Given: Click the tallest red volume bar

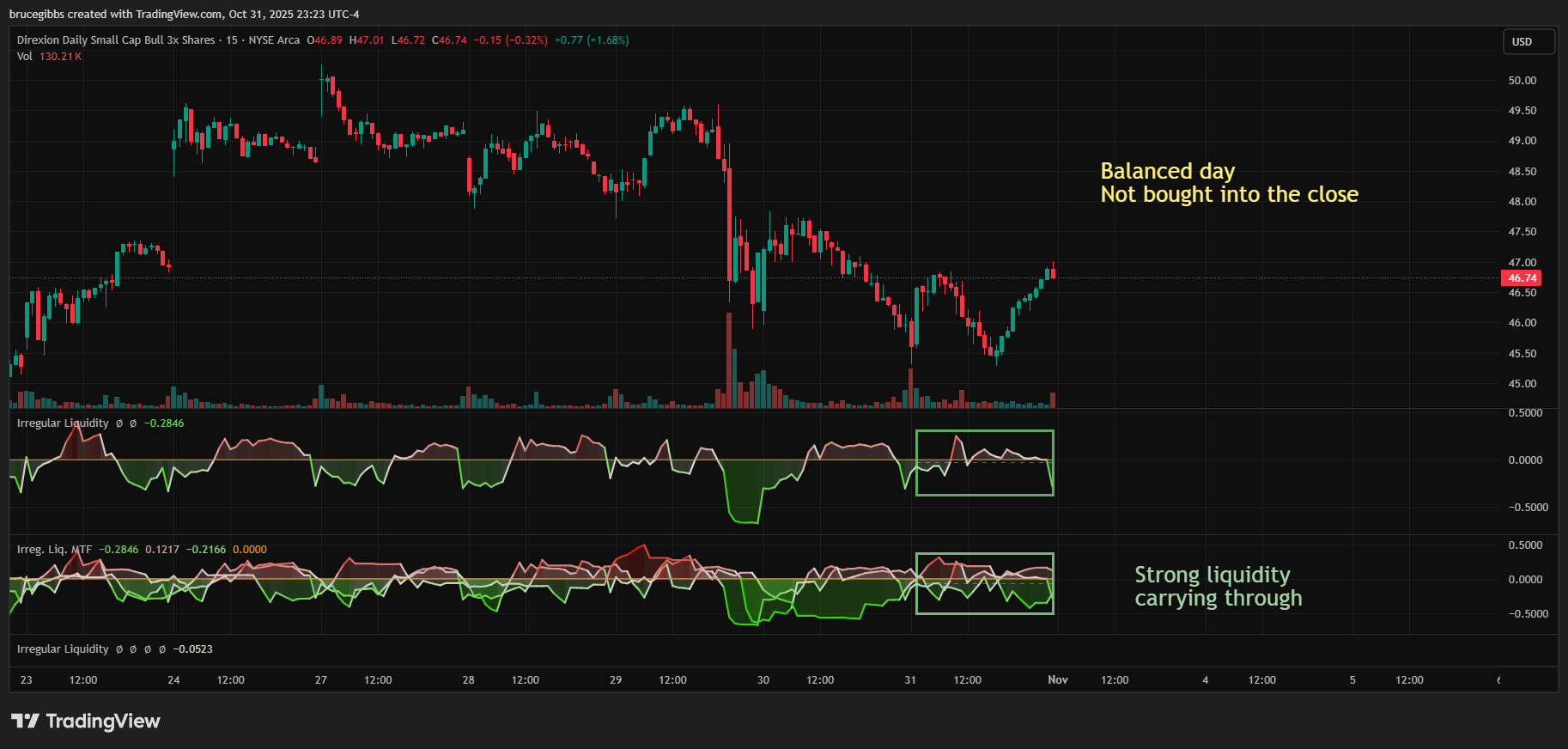Looking at the screenshot, I should [729, 361].
